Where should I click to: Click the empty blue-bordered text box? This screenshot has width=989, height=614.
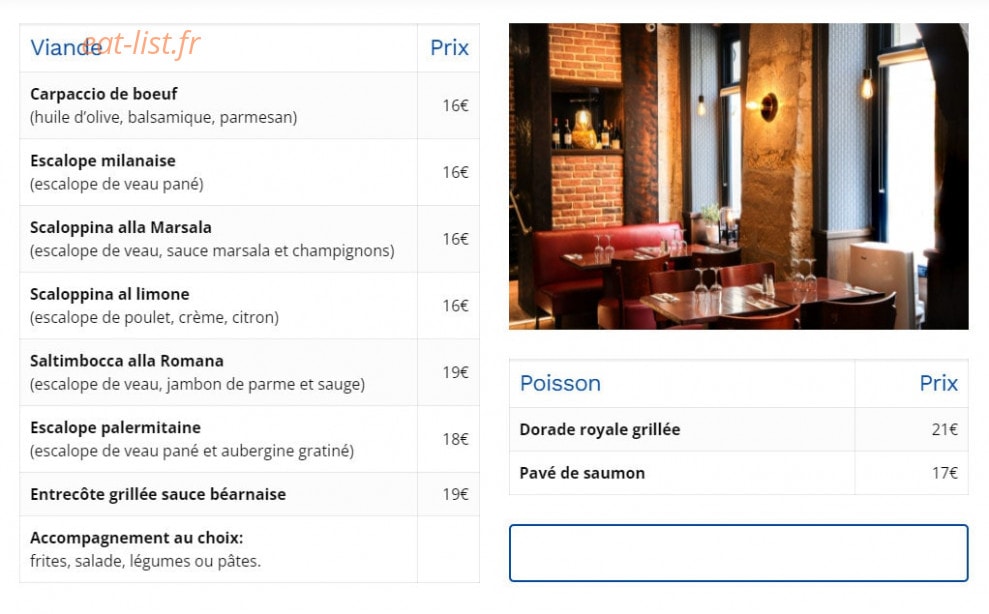[x=739, y=553]
